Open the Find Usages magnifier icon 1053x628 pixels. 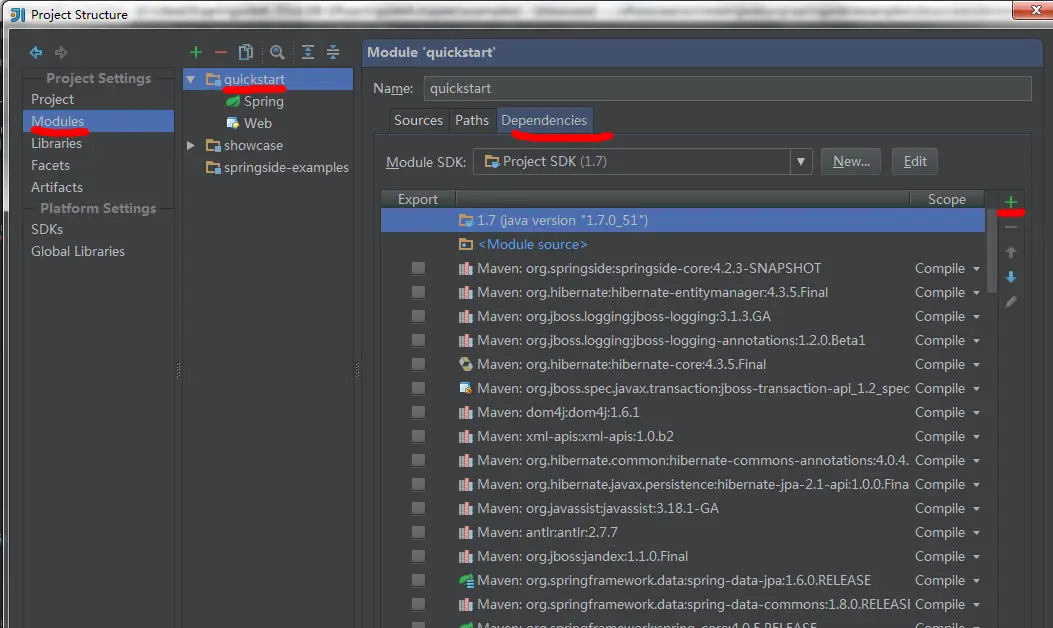click(x=277, y=52)
